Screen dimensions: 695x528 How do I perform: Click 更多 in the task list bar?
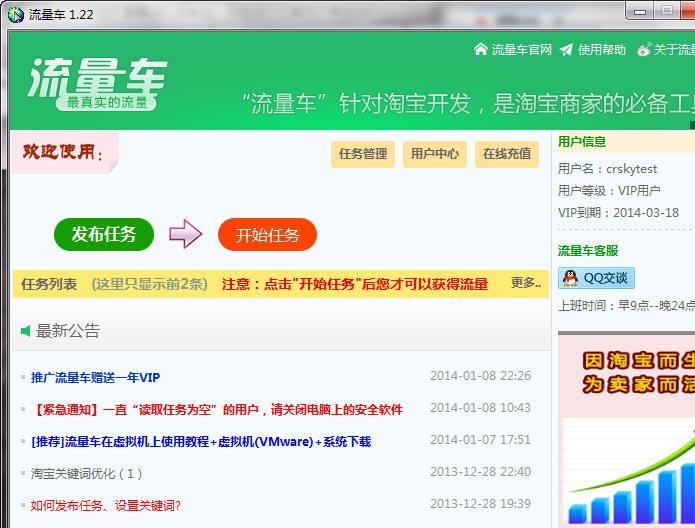click(x=525, y=283)
